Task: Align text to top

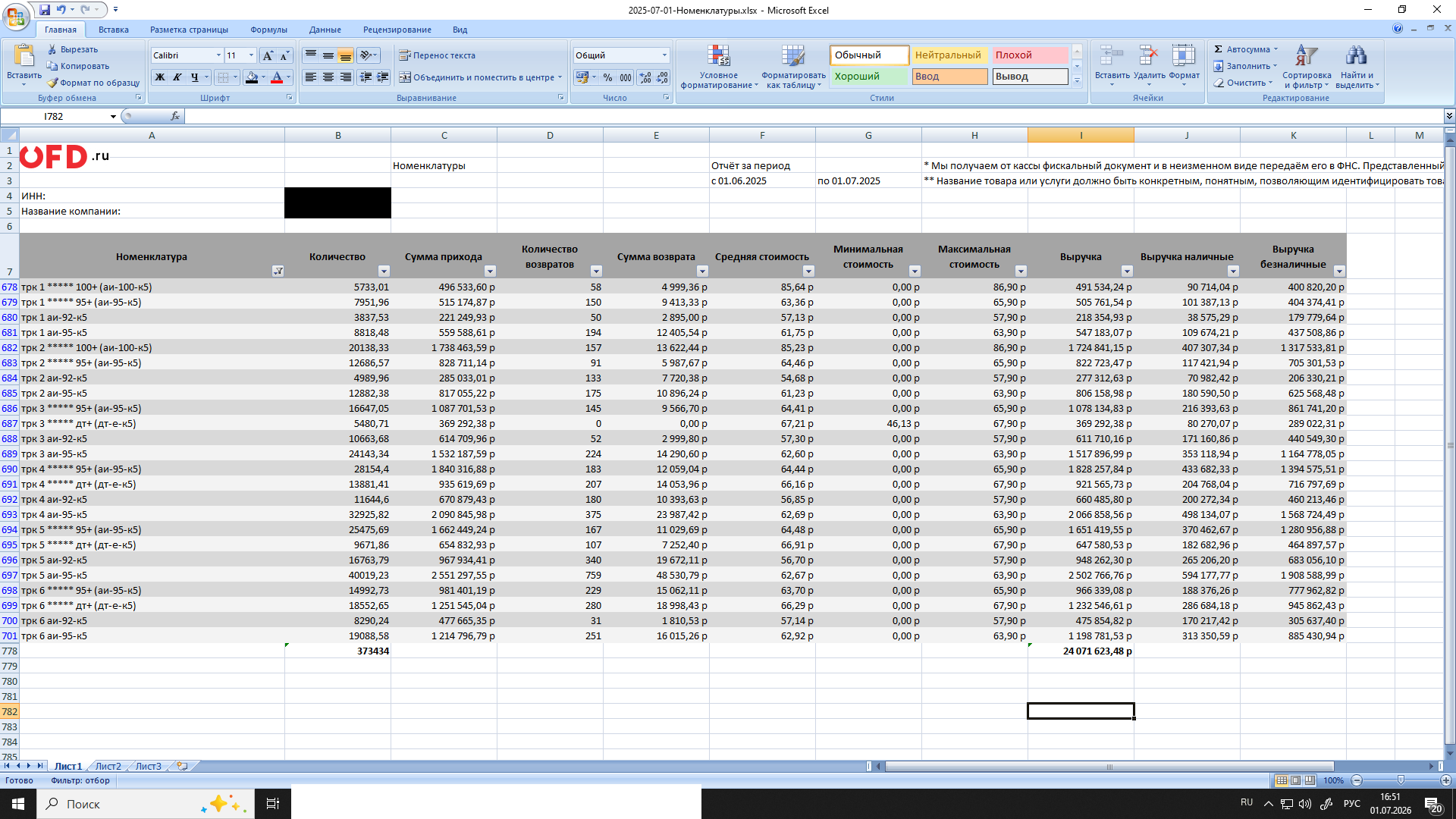Action: click(x=311, y=55)
